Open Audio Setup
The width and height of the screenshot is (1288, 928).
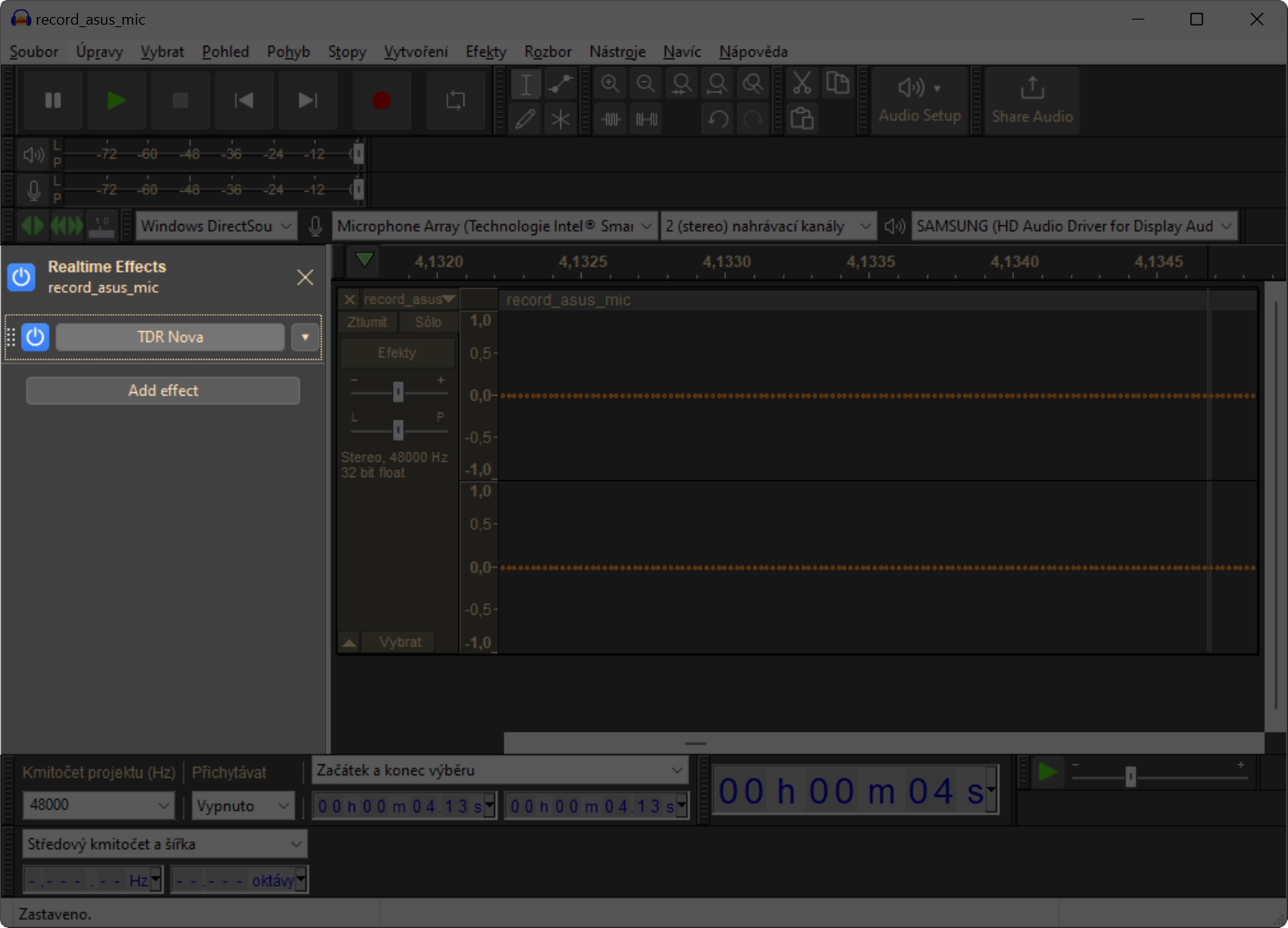point(920,100)
